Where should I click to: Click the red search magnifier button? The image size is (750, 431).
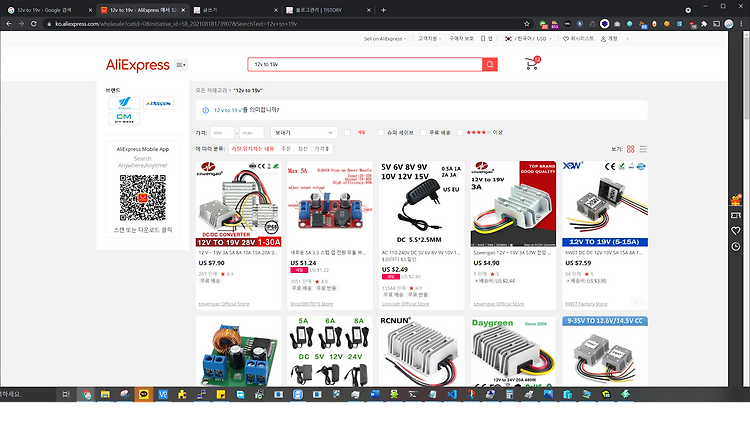[x=490, y=64]
